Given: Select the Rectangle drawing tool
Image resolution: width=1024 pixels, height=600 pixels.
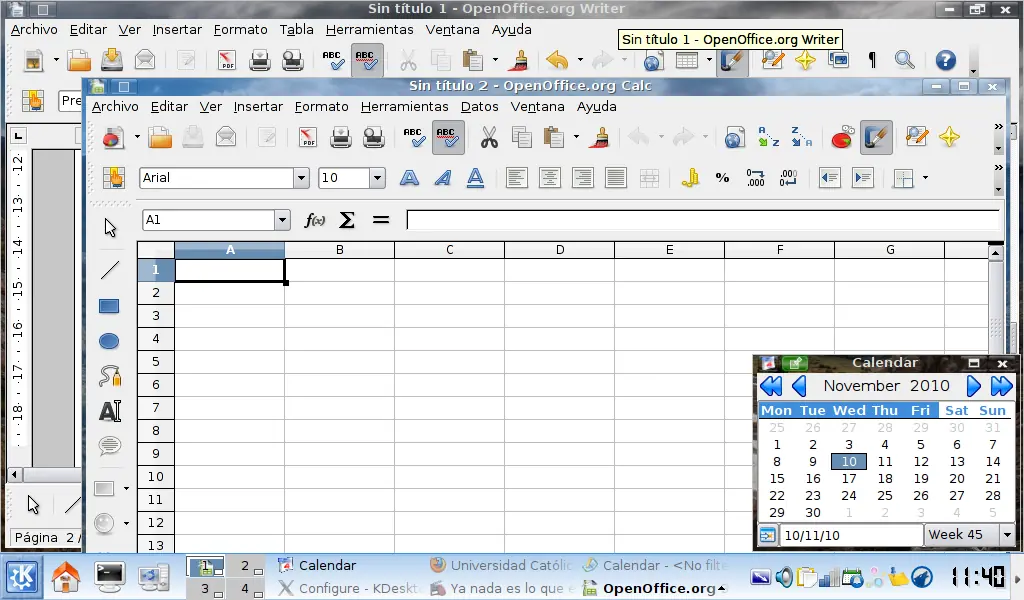Looking at the screenshot, I should pos(109,306).
